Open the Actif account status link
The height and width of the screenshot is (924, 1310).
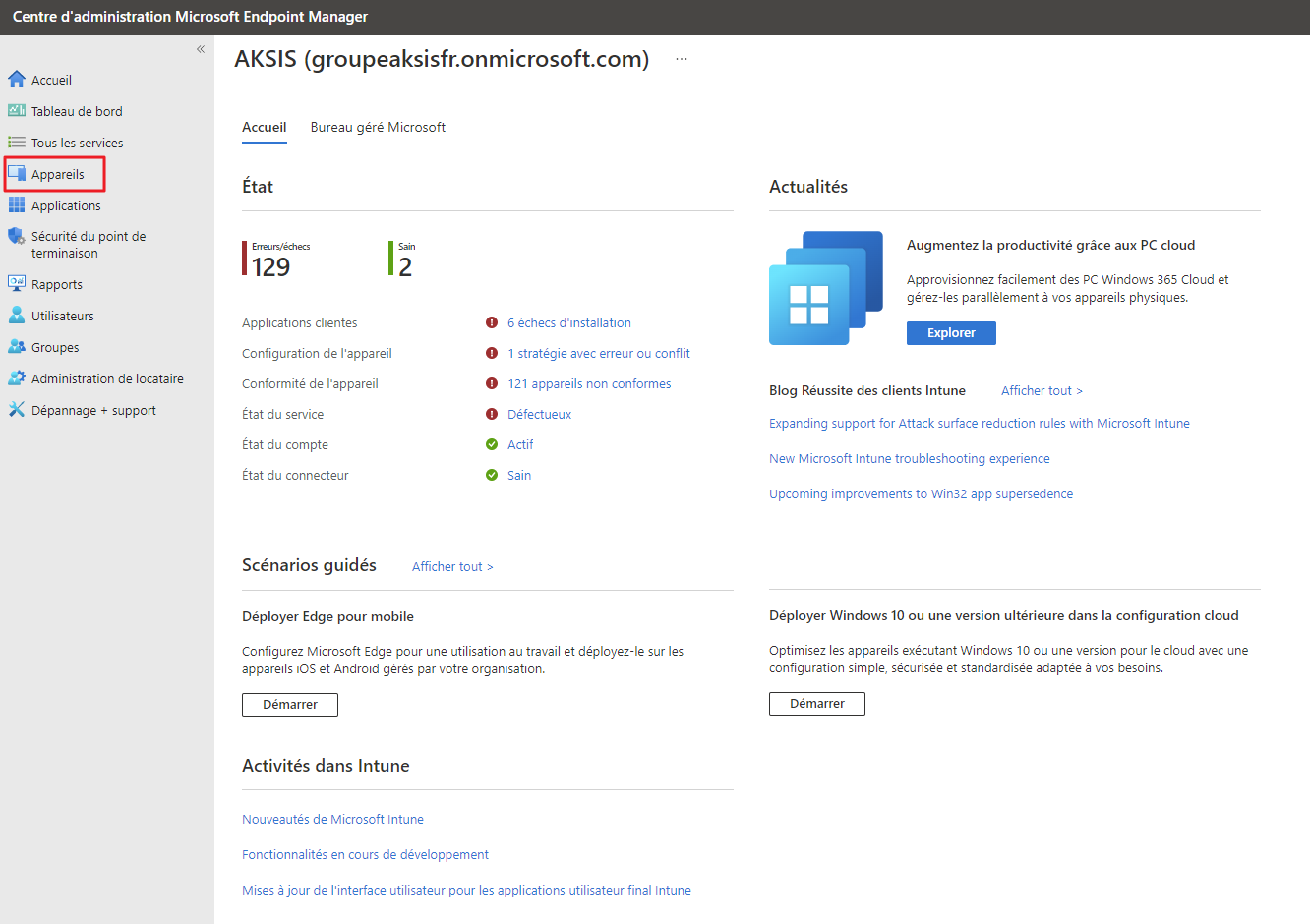pyautogui.click(x=520, y=444)
